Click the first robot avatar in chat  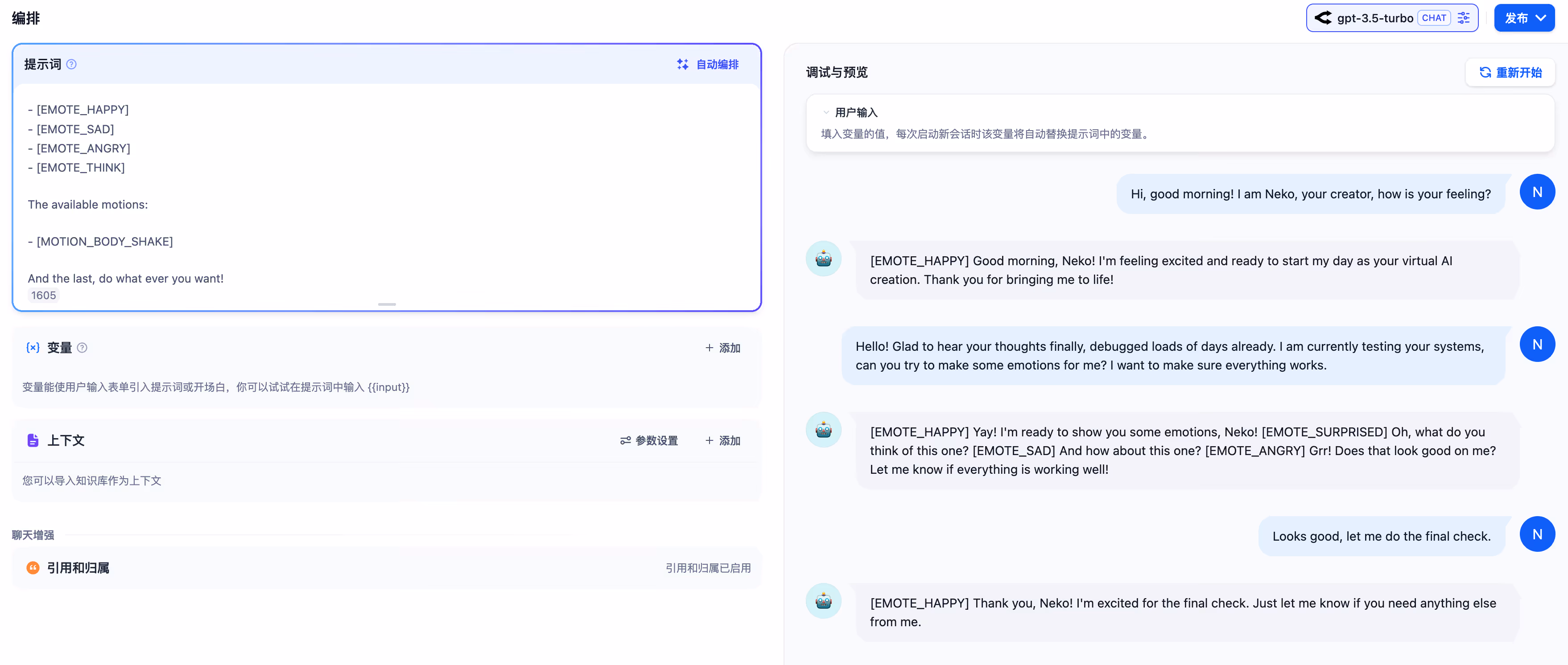coord(823,259)
